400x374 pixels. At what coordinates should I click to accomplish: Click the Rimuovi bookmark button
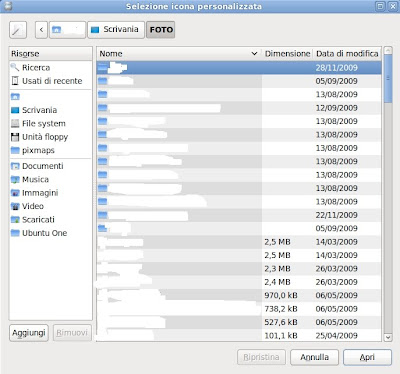[72, 333]
